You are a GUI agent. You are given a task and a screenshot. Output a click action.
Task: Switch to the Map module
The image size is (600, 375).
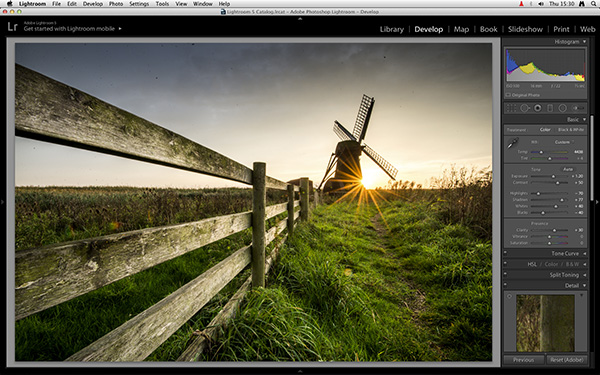click(461, 29)
